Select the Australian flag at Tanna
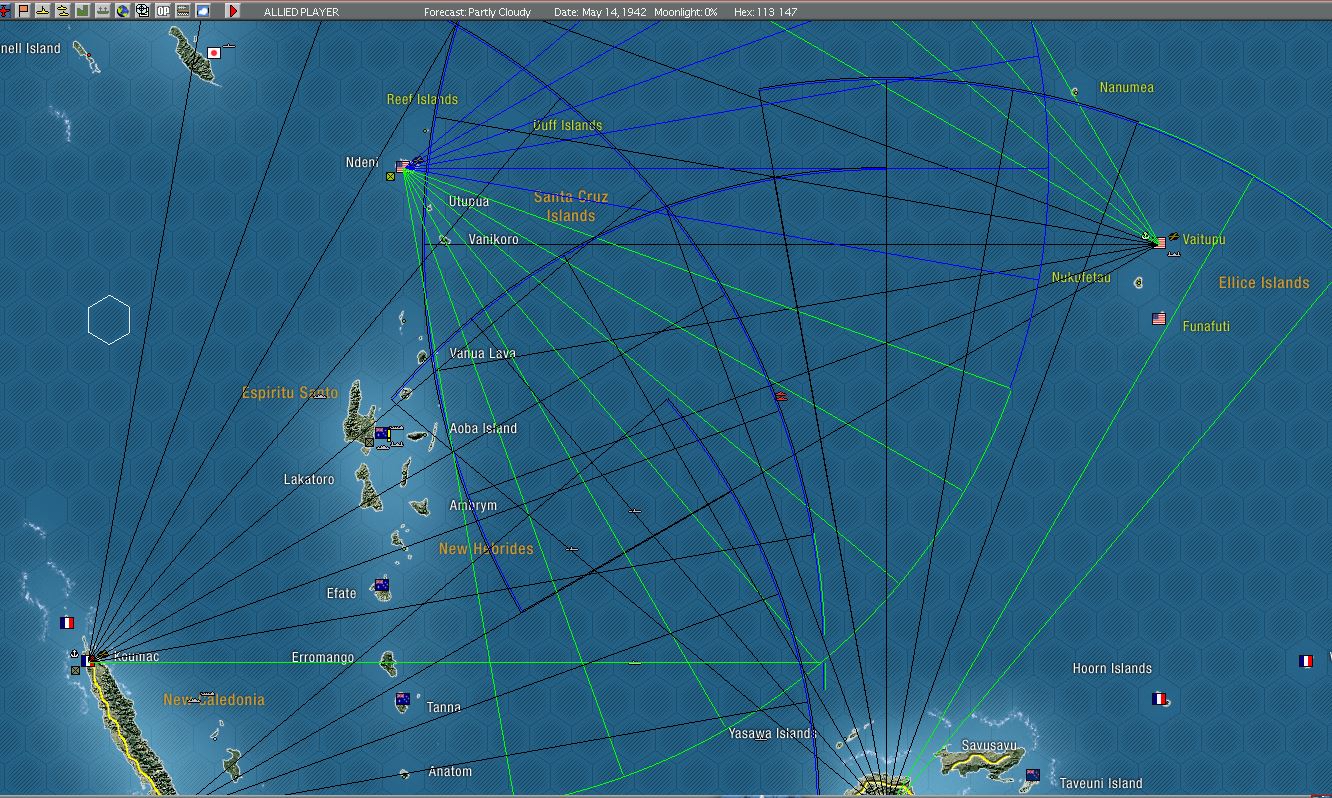 403,700
